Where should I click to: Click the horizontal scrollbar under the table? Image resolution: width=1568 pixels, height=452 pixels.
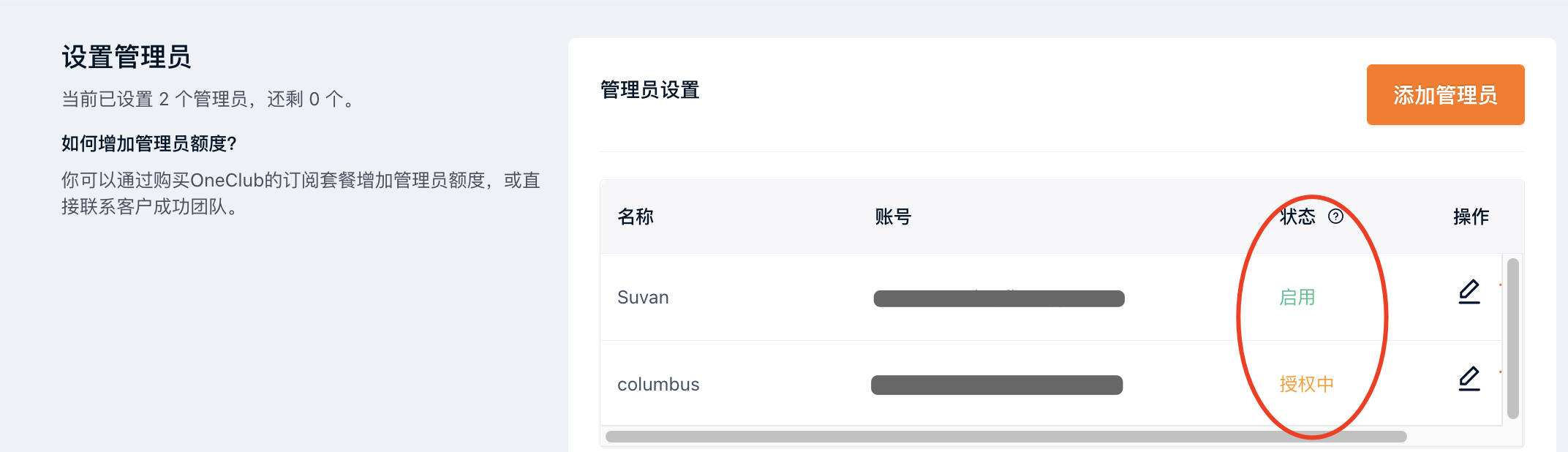click(1006, 437)
